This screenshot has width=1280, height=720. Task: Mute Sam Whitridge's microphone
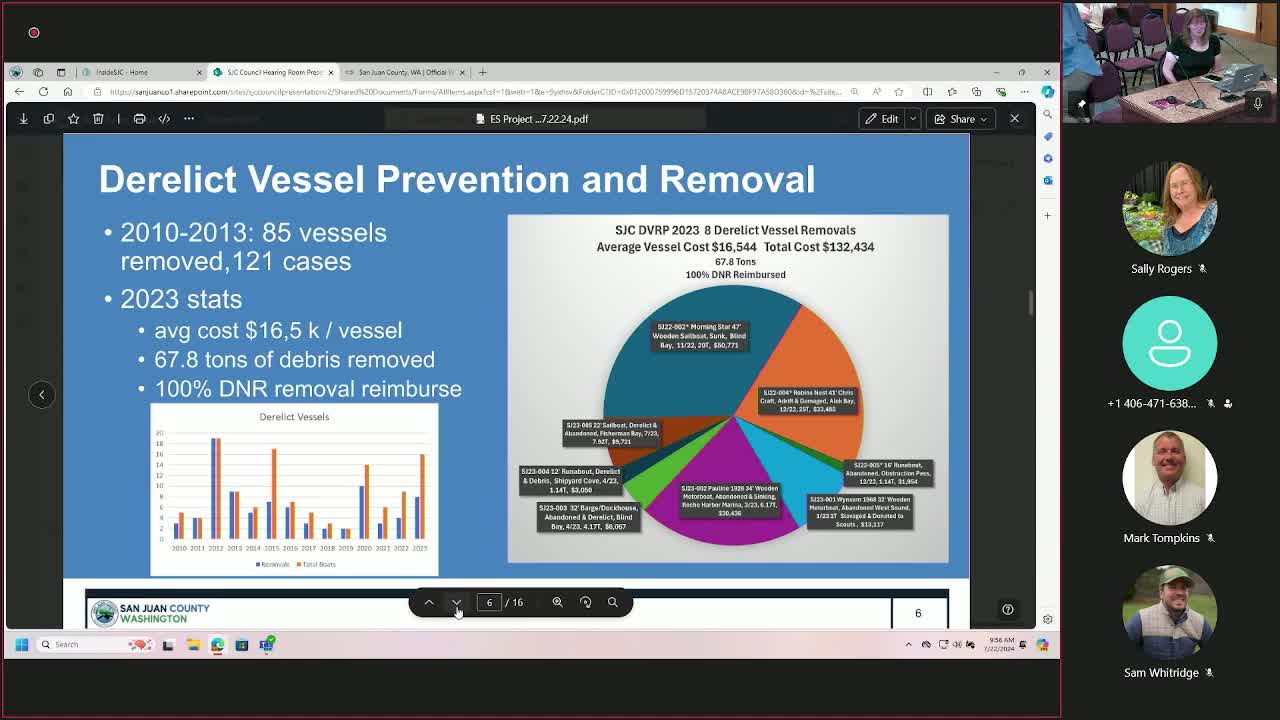pyautogui.click(x=1211, y=673)
